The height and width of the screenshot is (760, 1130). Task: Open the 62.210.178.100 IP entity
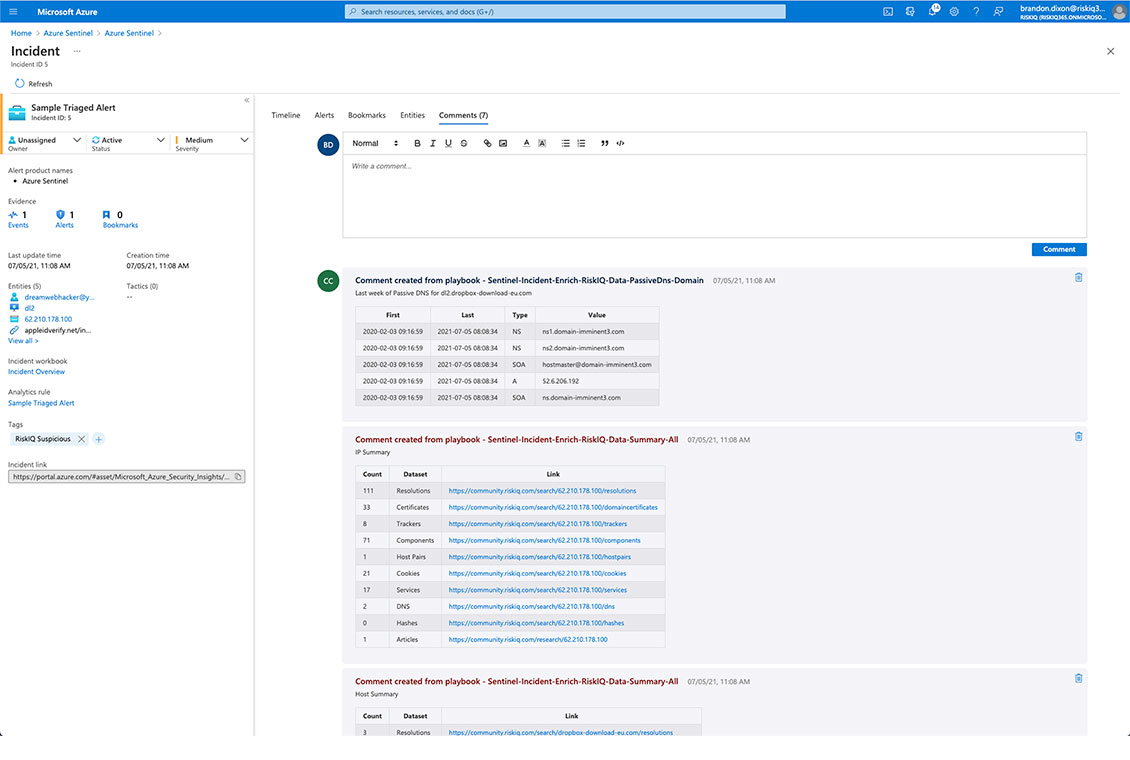48,319
